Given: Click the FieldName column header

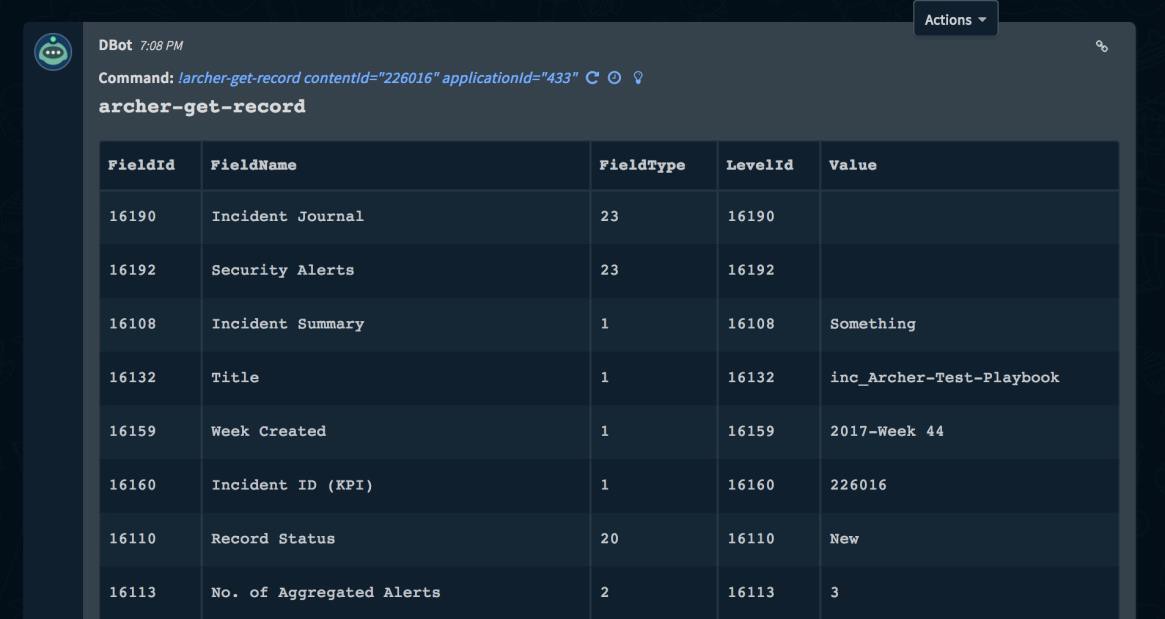Looking at the screenshot, I should tap(253, 165).
